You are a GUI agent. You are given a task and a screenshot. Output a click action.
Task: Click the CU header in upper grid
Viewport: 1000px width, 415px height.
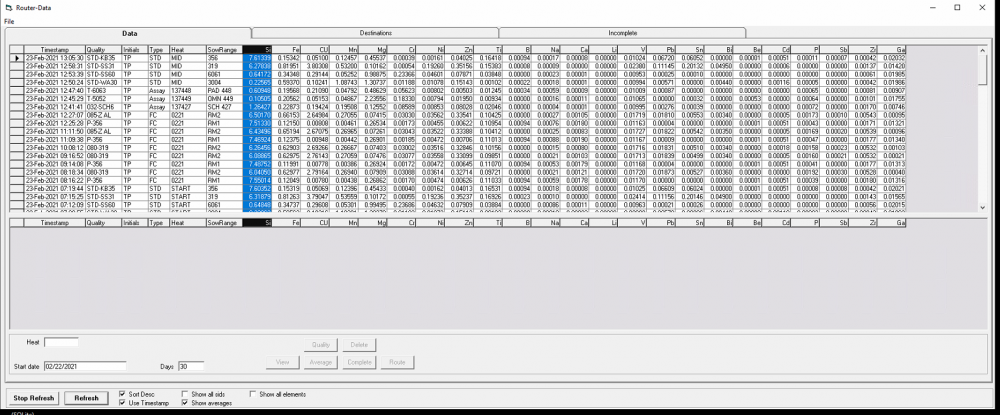(315, 49)
